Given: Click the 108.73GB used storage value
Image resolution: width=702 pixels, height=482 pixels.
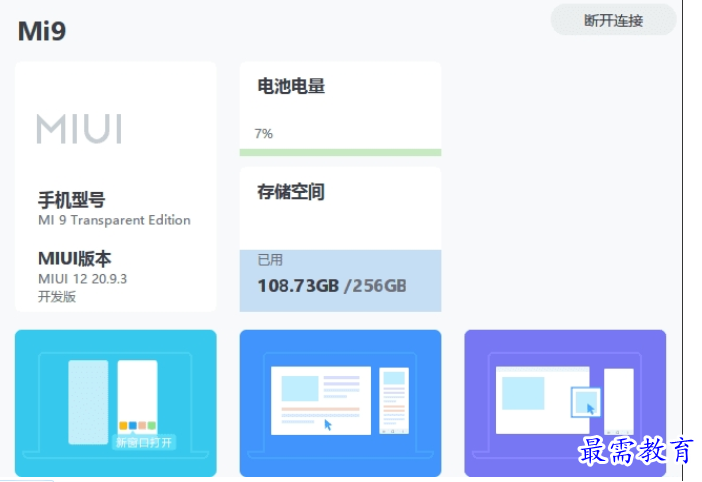Looking at the screenshot, I should coord(298,286).
